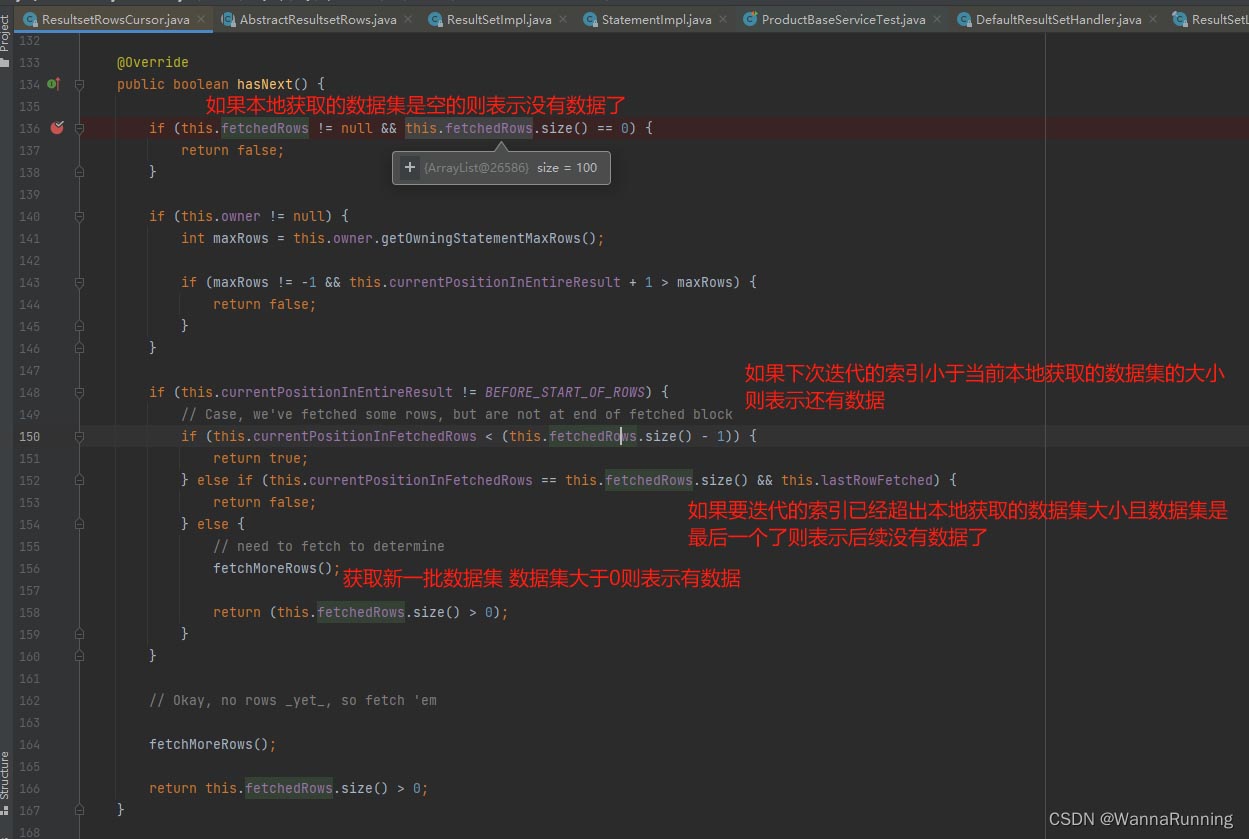1249x839 pixels.
Task: Open the Project tool window
Action: pos(5,36)
